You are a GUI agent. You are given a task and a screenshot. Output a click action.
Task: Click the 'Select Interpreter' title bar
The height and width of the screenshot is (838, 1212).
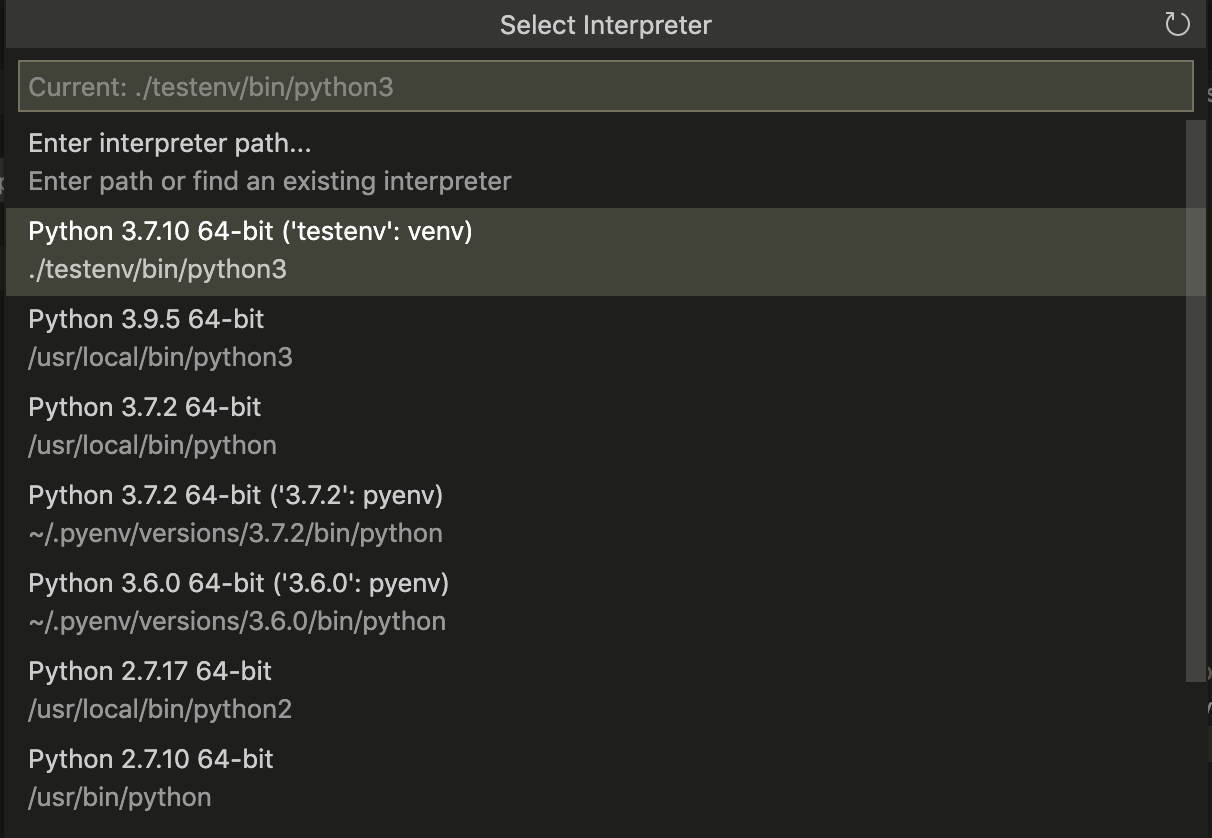coord(606,24)
